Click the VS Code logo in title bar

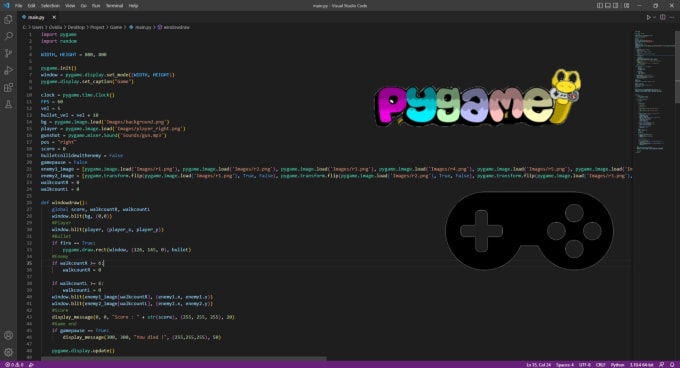[6, 6]
